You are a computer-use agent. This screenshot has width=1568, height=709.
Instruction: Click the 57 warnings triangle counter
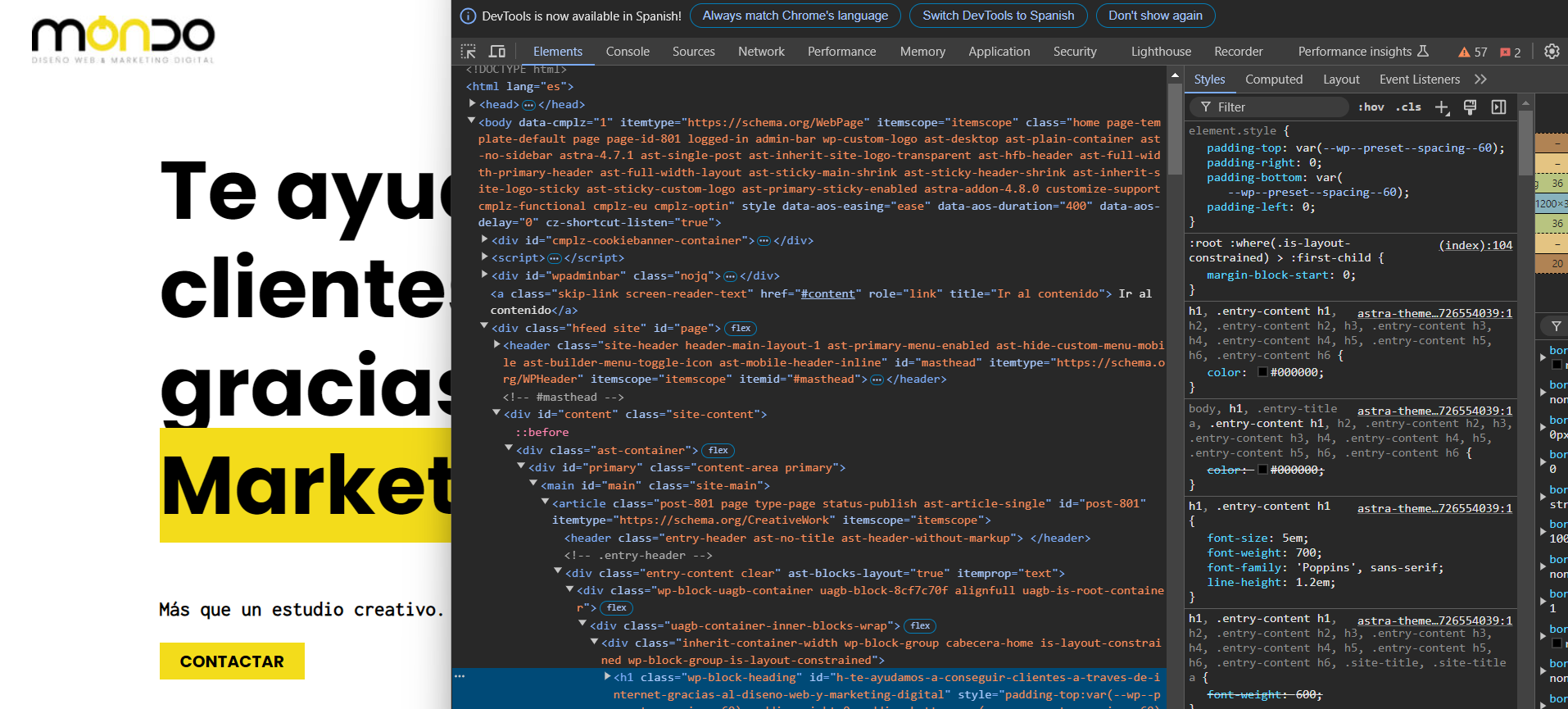[1472, 52]
